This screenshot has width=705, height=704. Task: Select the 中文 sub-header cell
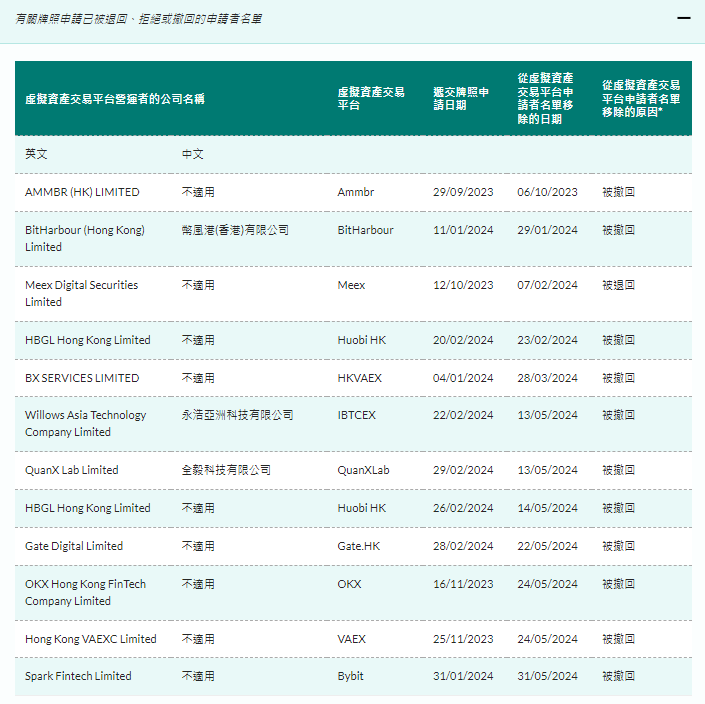point(192,155)
